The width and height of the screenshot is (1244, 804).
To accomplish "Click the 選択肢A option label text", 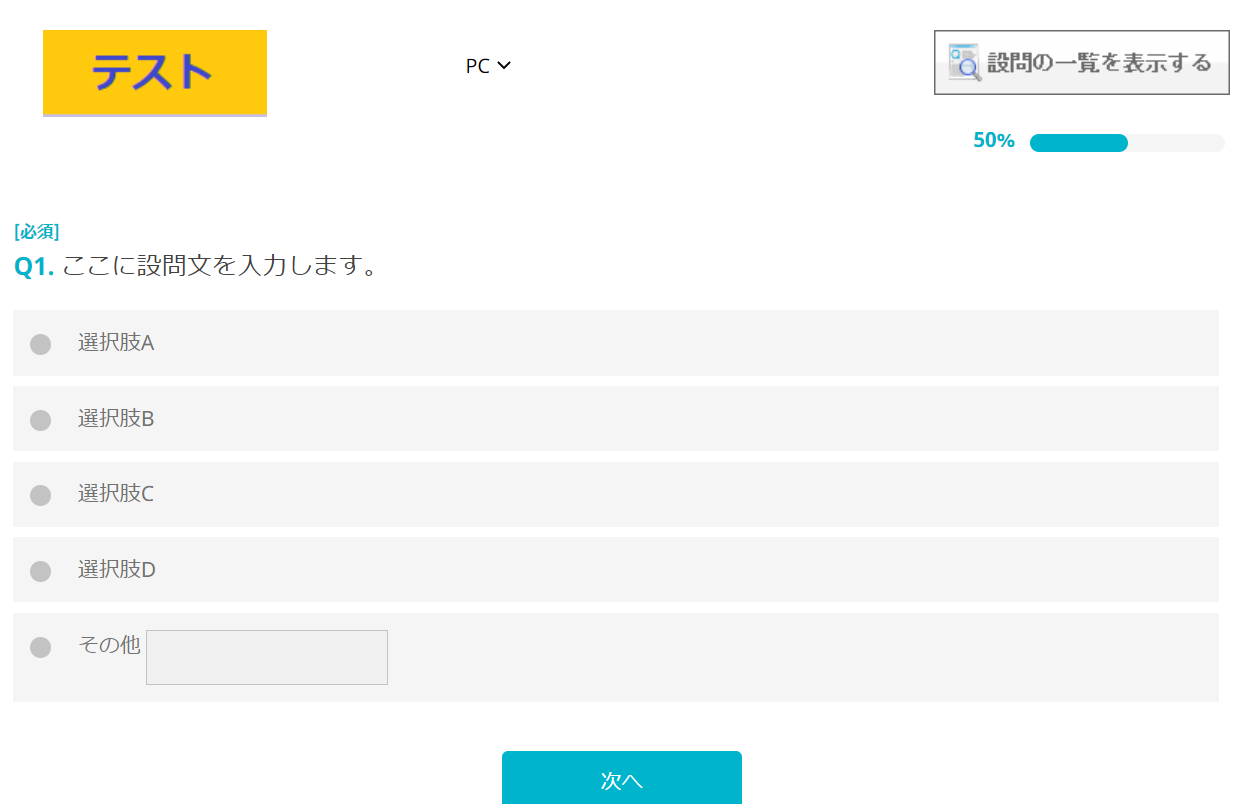I will click(116, 343).
